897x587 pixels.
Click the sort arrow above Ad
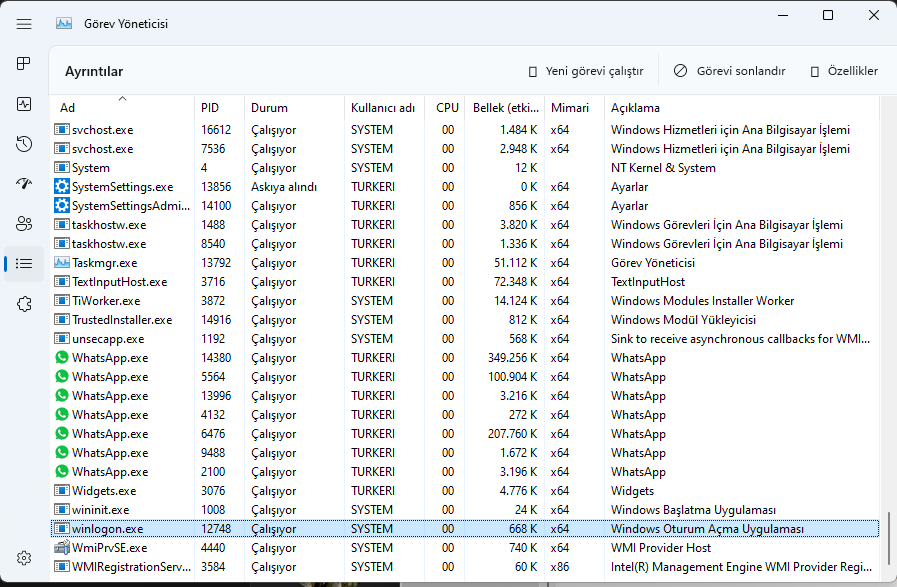click(122, 98)
